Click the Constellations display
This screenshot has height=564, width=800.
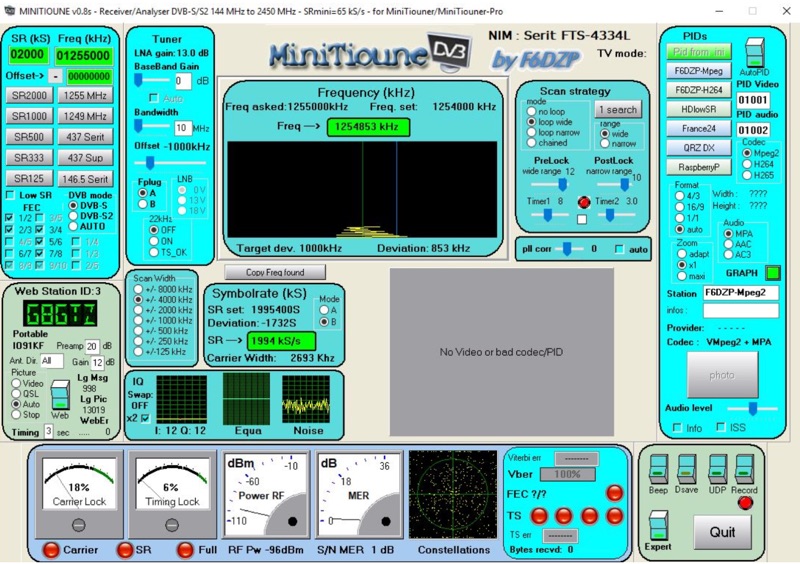[x=453, y=494]
